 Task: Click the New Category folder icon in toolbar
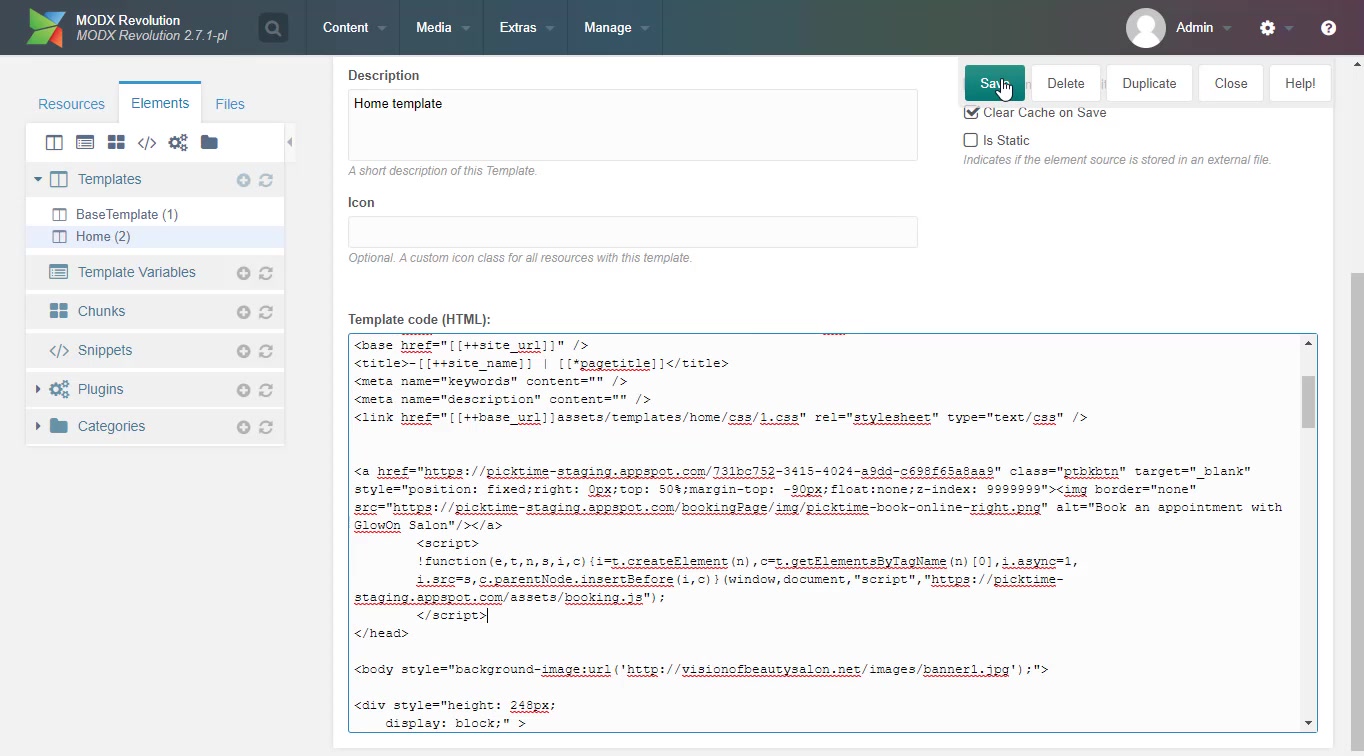pyautogui.click(x=209, y=143)
